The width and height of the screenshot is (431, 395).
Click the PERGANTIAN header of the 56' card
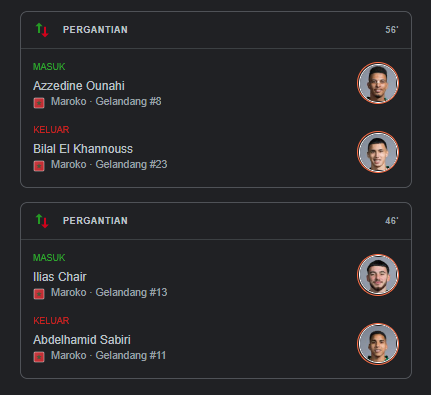pos(95,30)
